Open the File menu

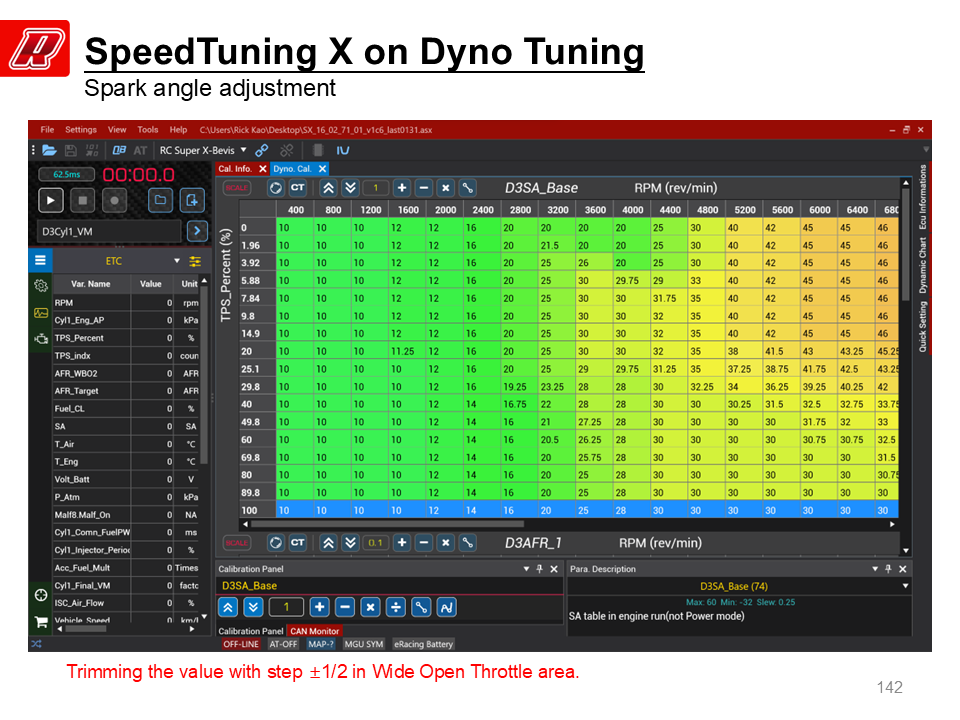tap(47, 130)
